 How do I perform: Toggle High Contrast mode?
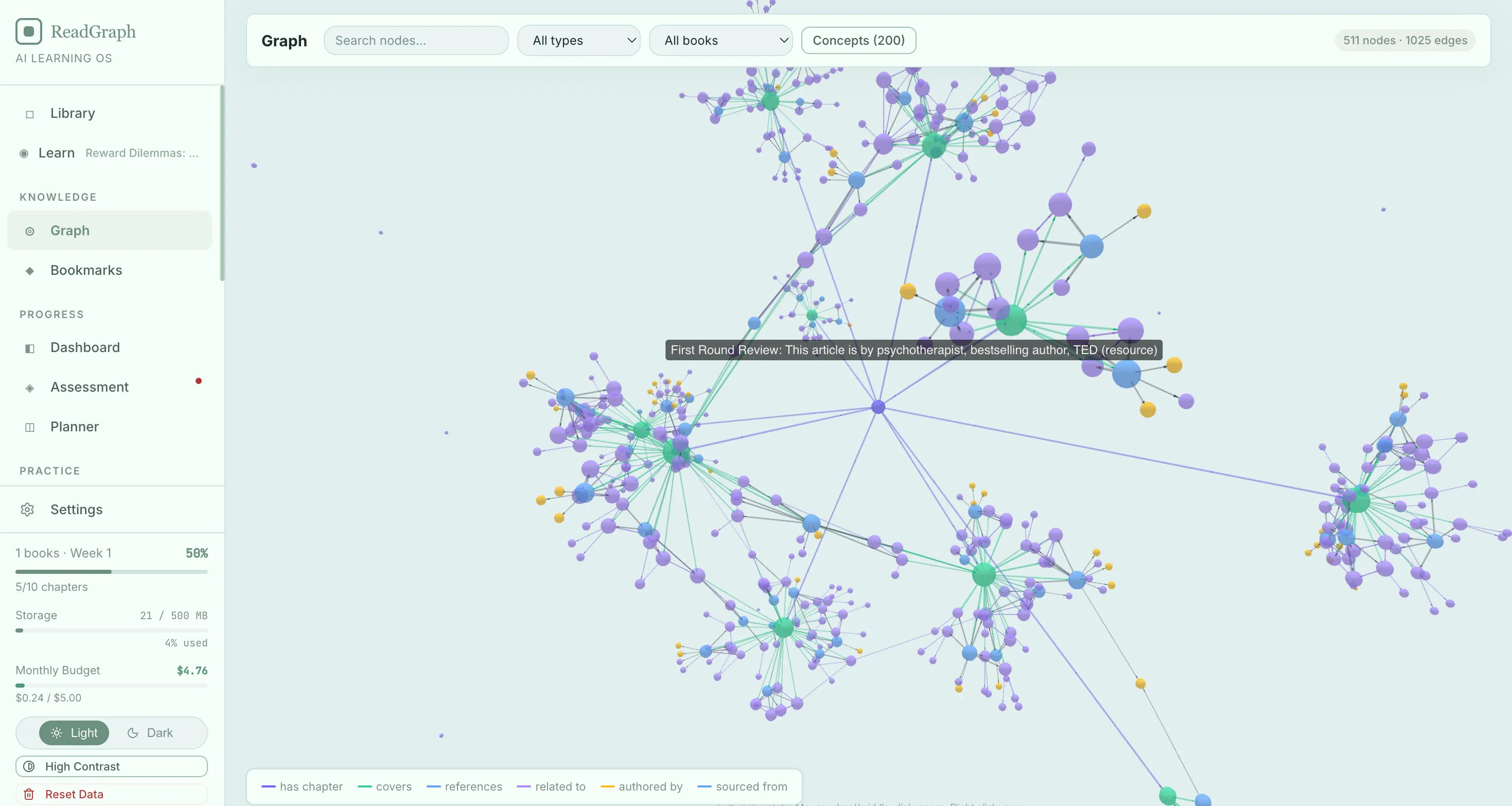point(112,766)
